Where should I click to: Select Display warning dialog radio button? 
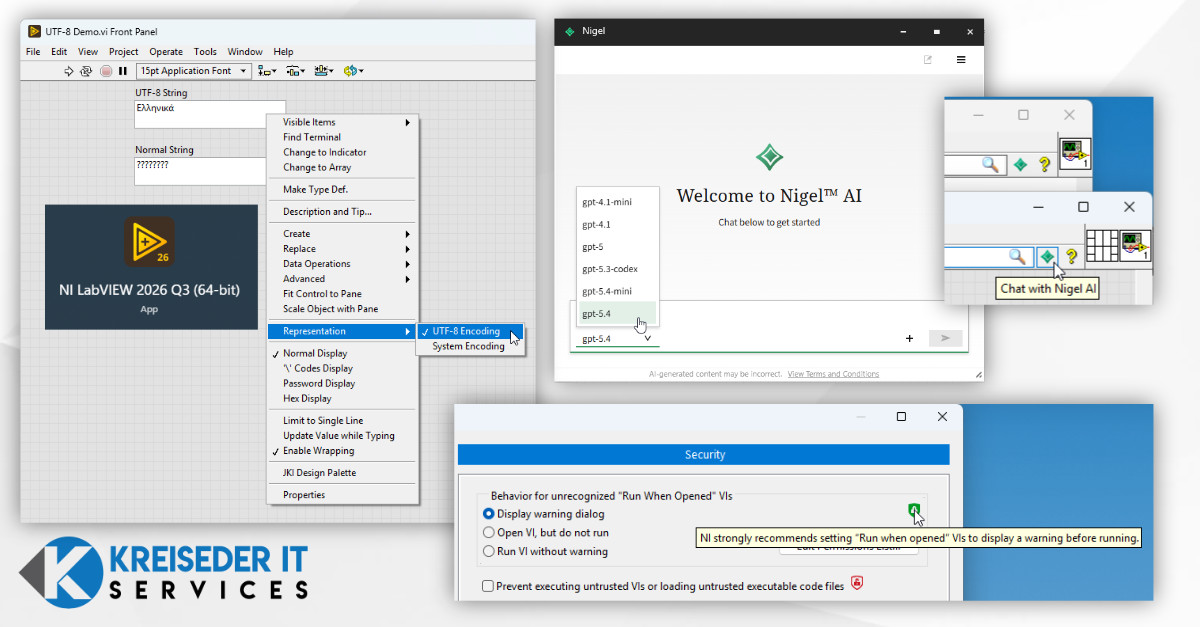click(x=489, y=514)
